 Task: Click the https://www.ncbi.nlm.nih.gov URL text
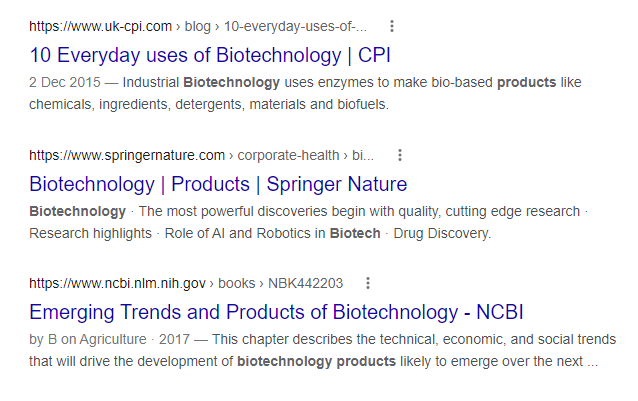[x=117, y=283]
